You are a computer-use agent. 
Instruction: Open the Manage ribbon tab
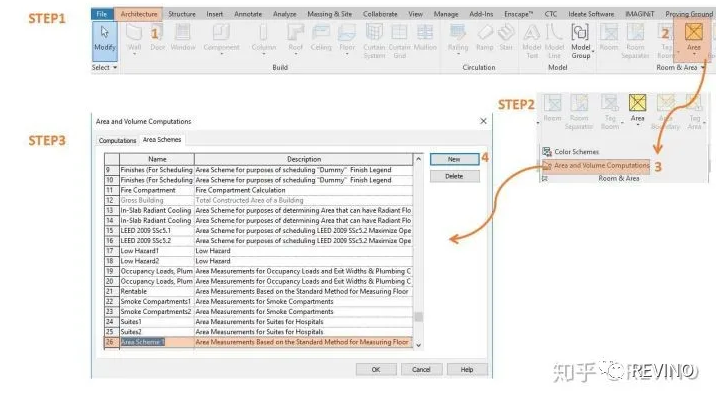(x=446, y=14)
